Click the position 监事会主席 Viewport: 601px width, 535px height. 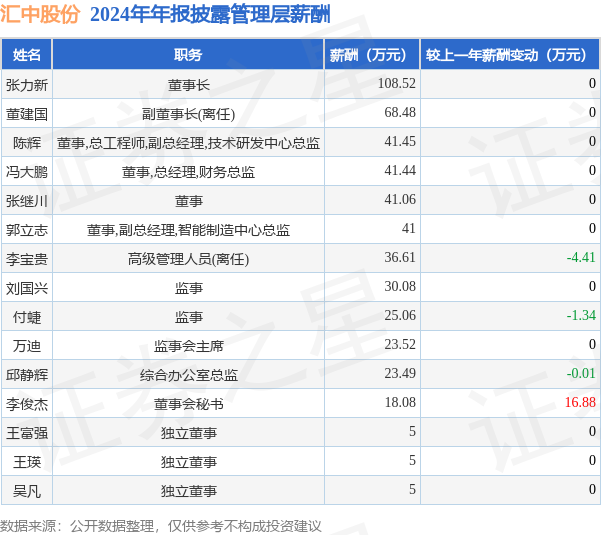[188, 346]
